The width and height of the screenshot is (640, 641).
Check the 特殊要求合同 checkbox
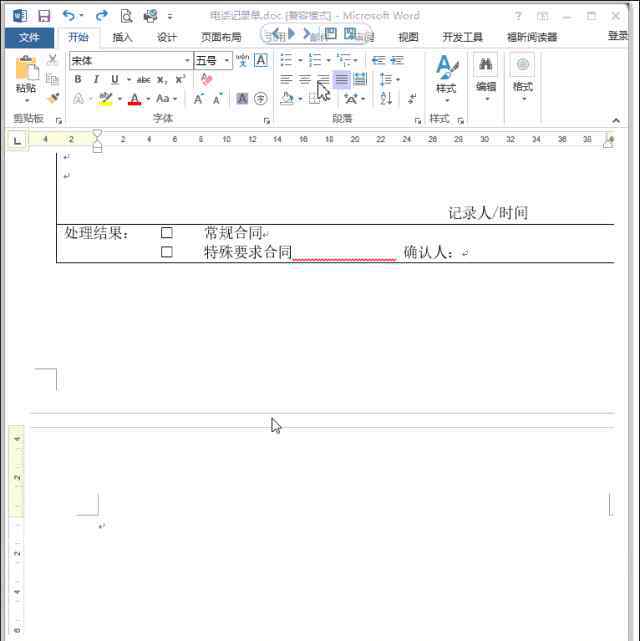coord(166,252)
